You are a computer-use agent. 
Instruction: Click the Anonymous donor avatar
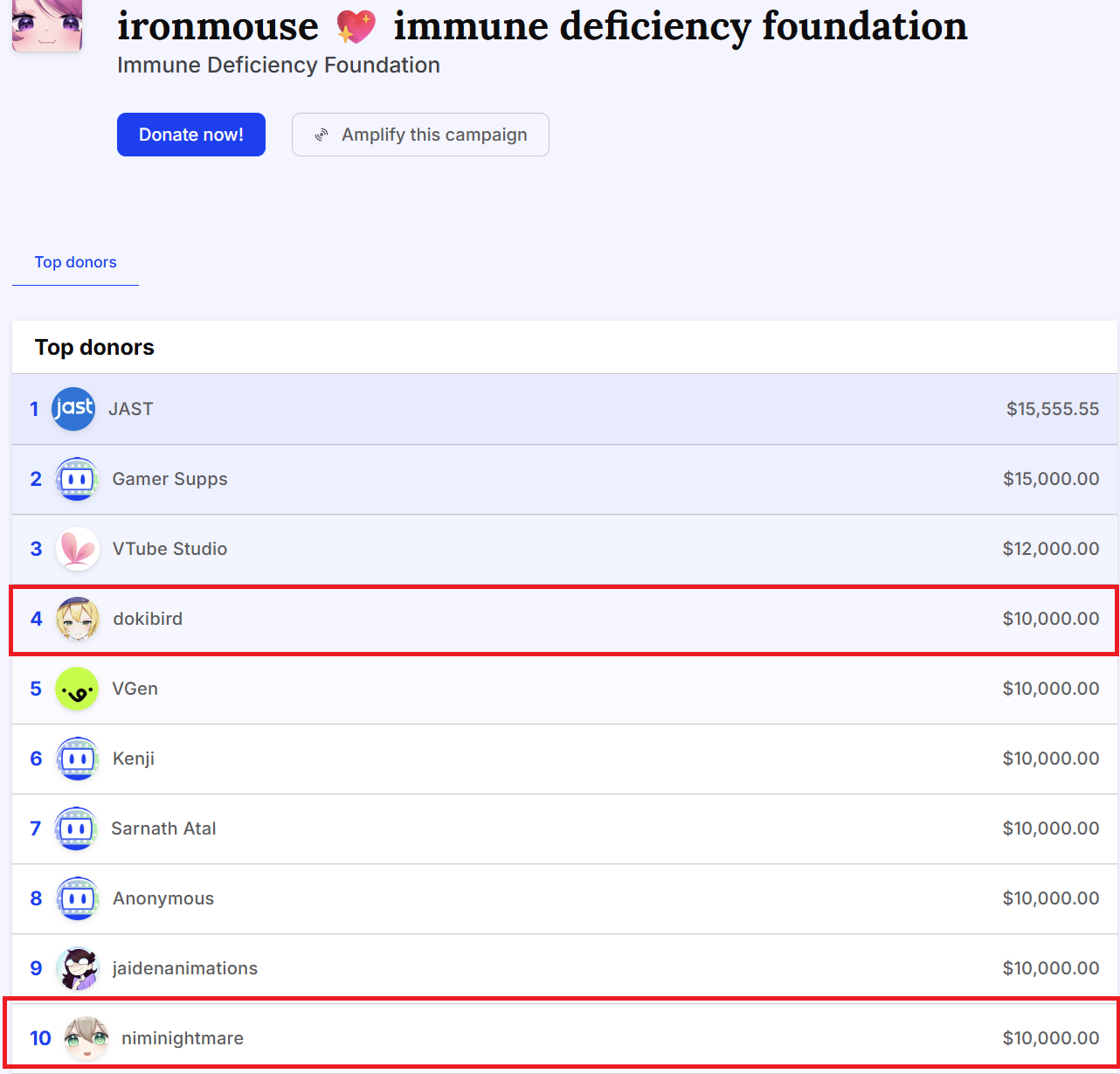click(77, 898)
